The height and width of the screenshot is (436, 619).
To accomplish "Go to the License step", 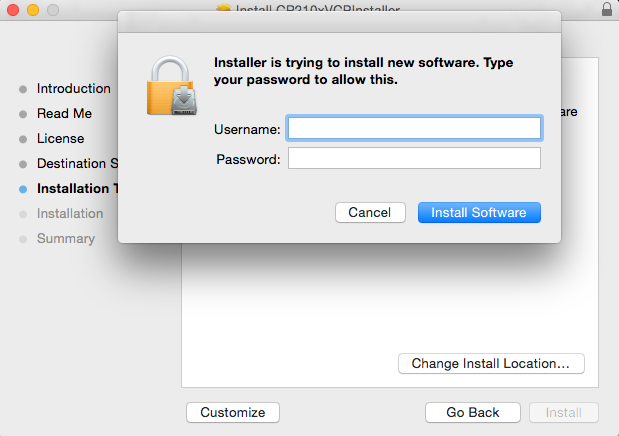I will 60,138.
